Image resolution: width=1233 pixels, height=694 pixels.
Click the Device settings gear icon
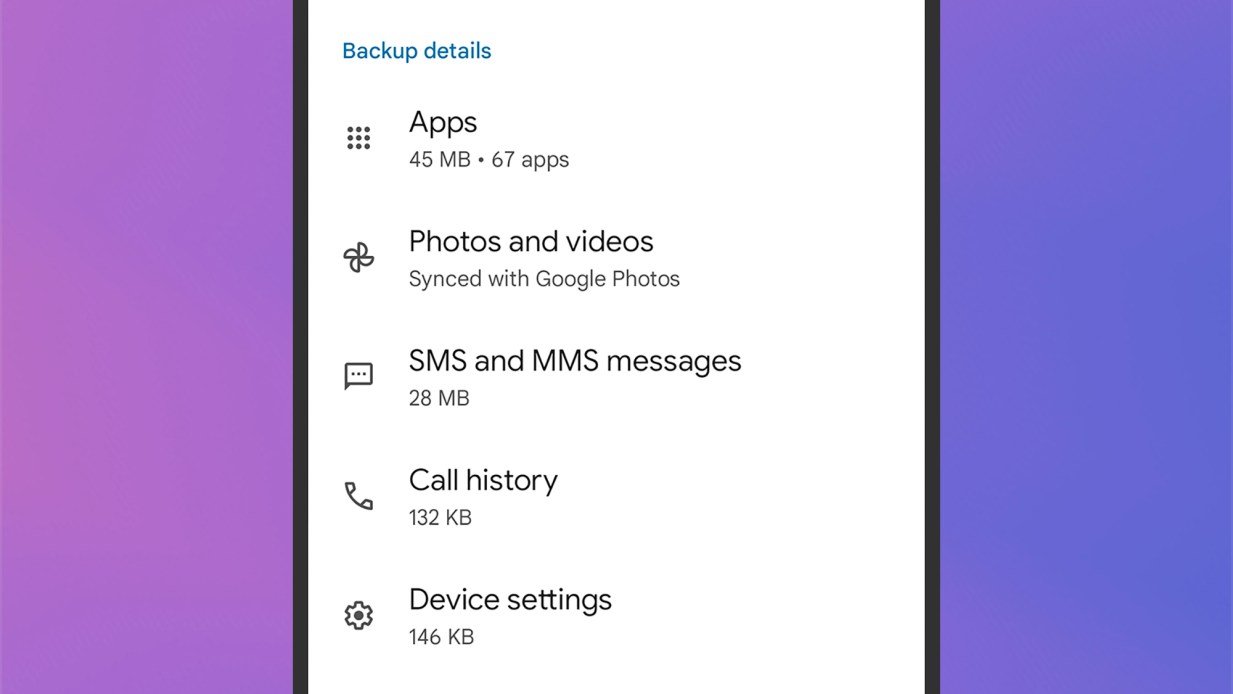point(358,615)
